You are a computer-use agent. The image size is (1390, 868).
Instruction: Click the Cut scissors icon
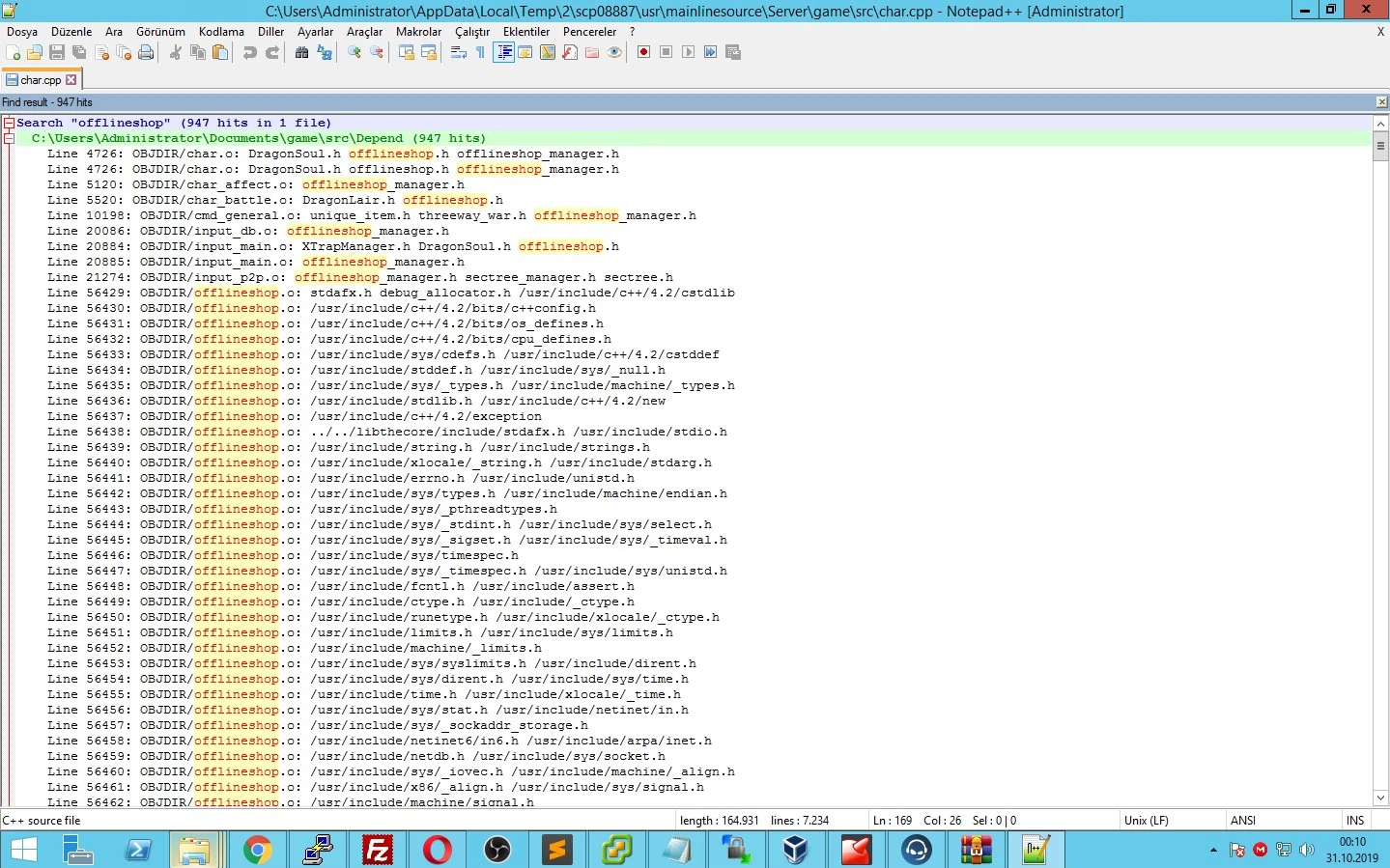[176, 52]
